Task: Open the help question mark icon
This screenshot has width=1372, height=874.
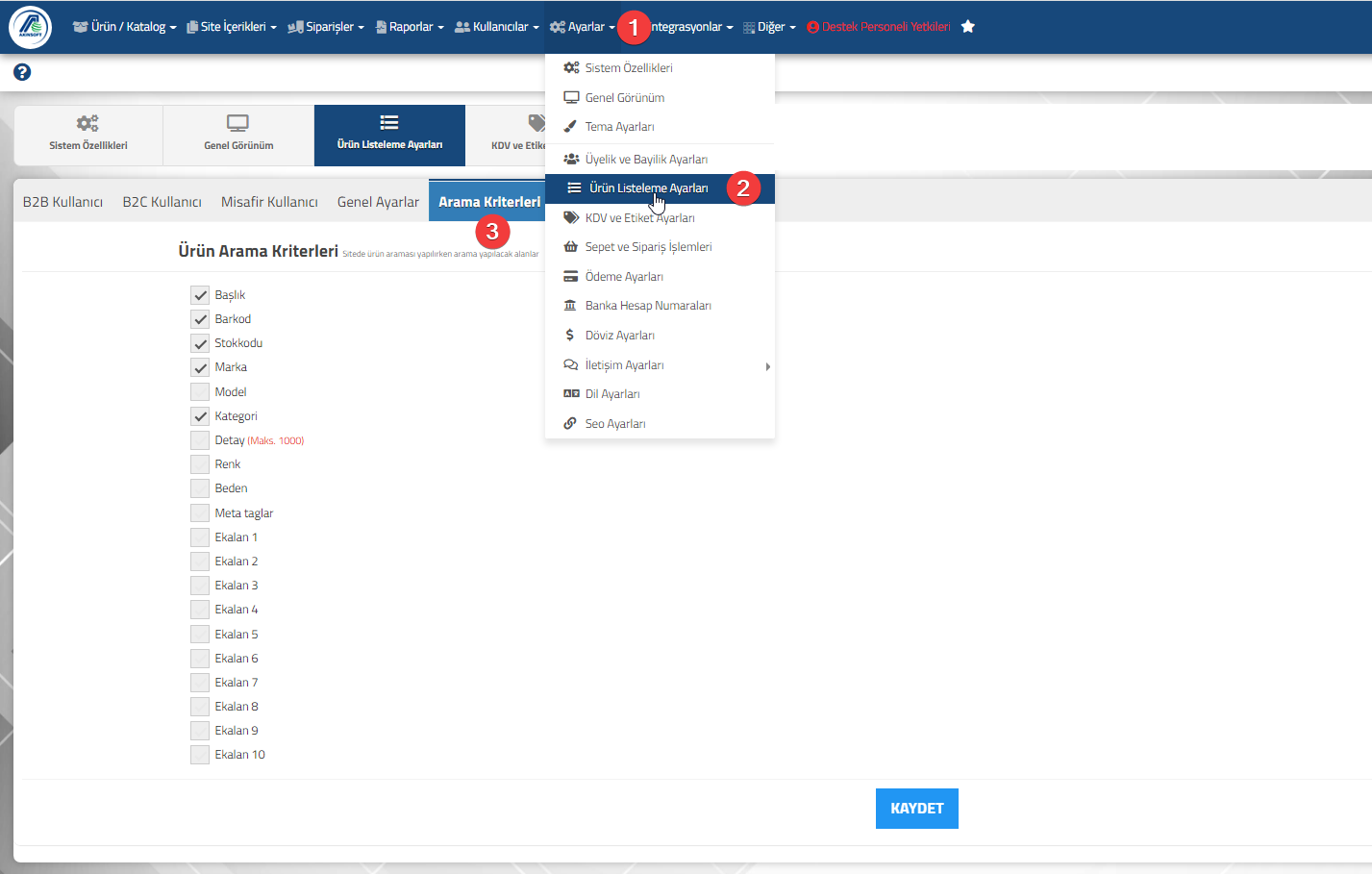Action: click(x=22, y=72)
